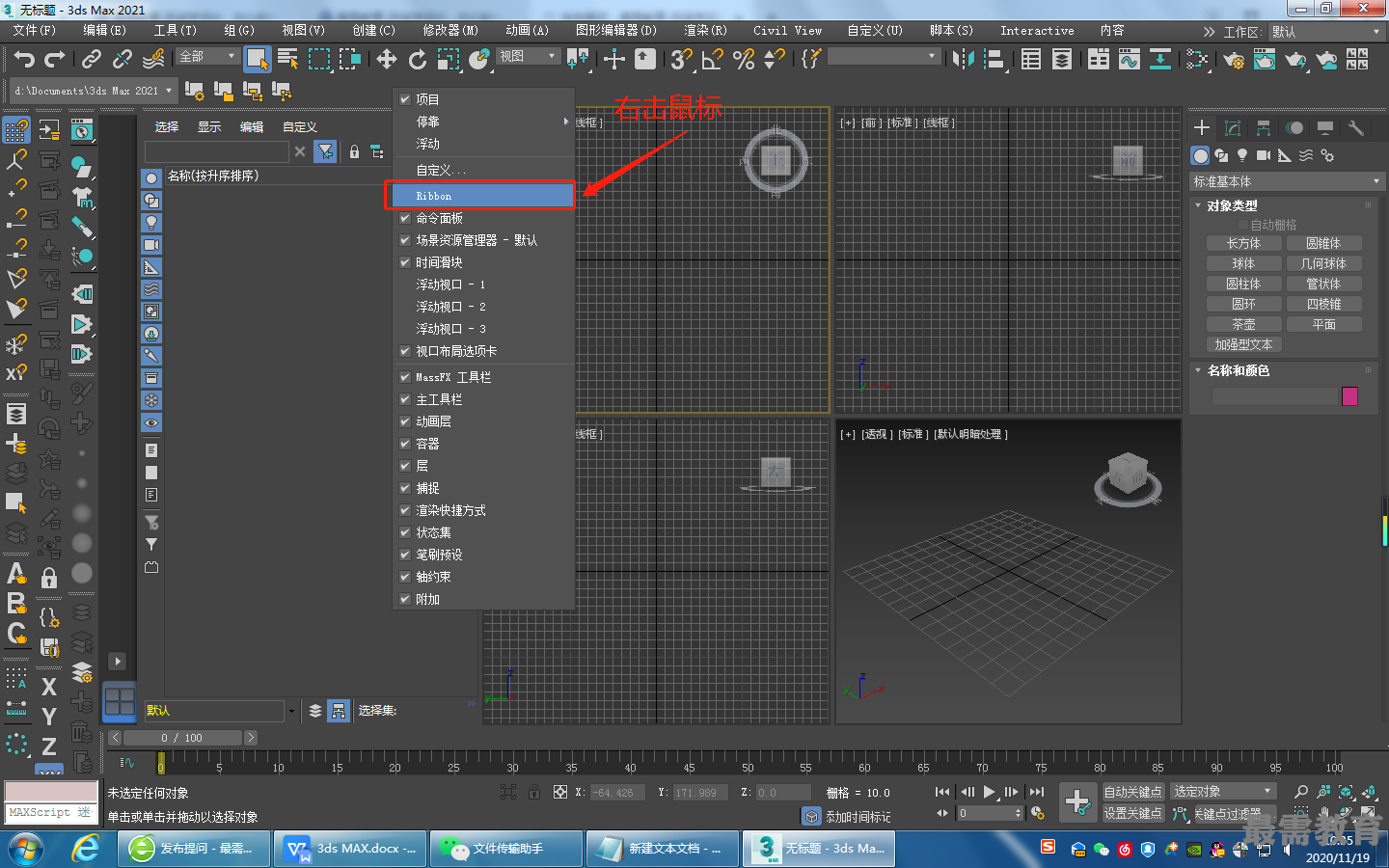This screenshot has height=868, width=1389.
Task: Select the Cameras category icon
Action: point(1264,155)
